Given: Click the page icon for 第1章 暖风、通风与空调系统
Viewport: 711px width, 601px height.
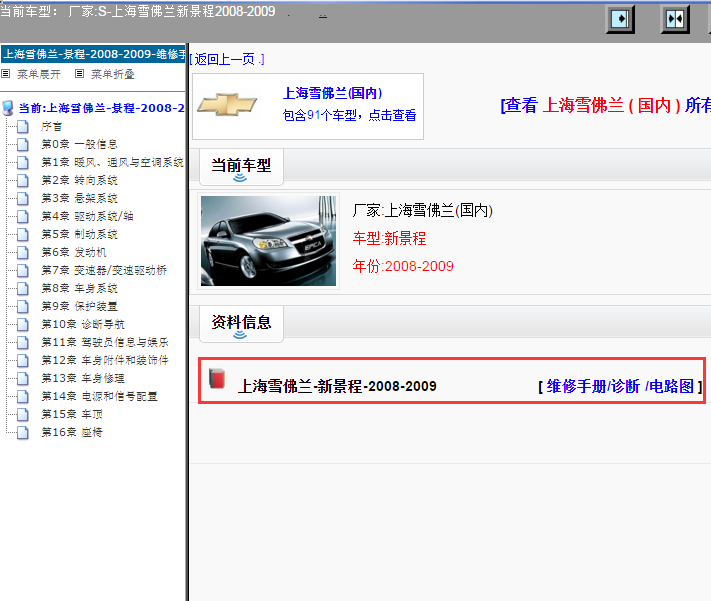Looking at the screenshot, I should [x=23, y=162].
